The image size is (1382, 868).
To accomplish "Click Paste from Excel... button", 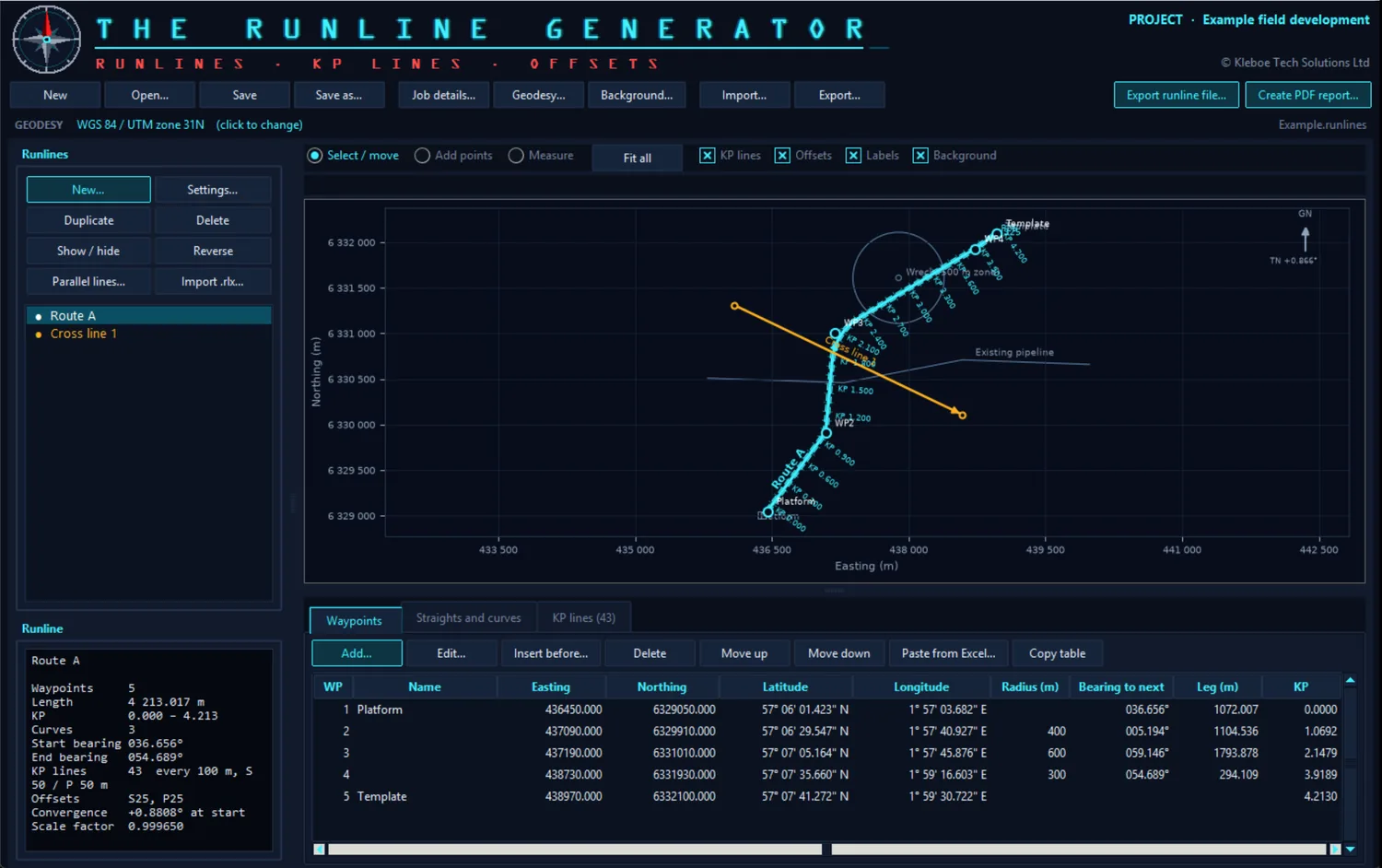I will pos(948,653).
